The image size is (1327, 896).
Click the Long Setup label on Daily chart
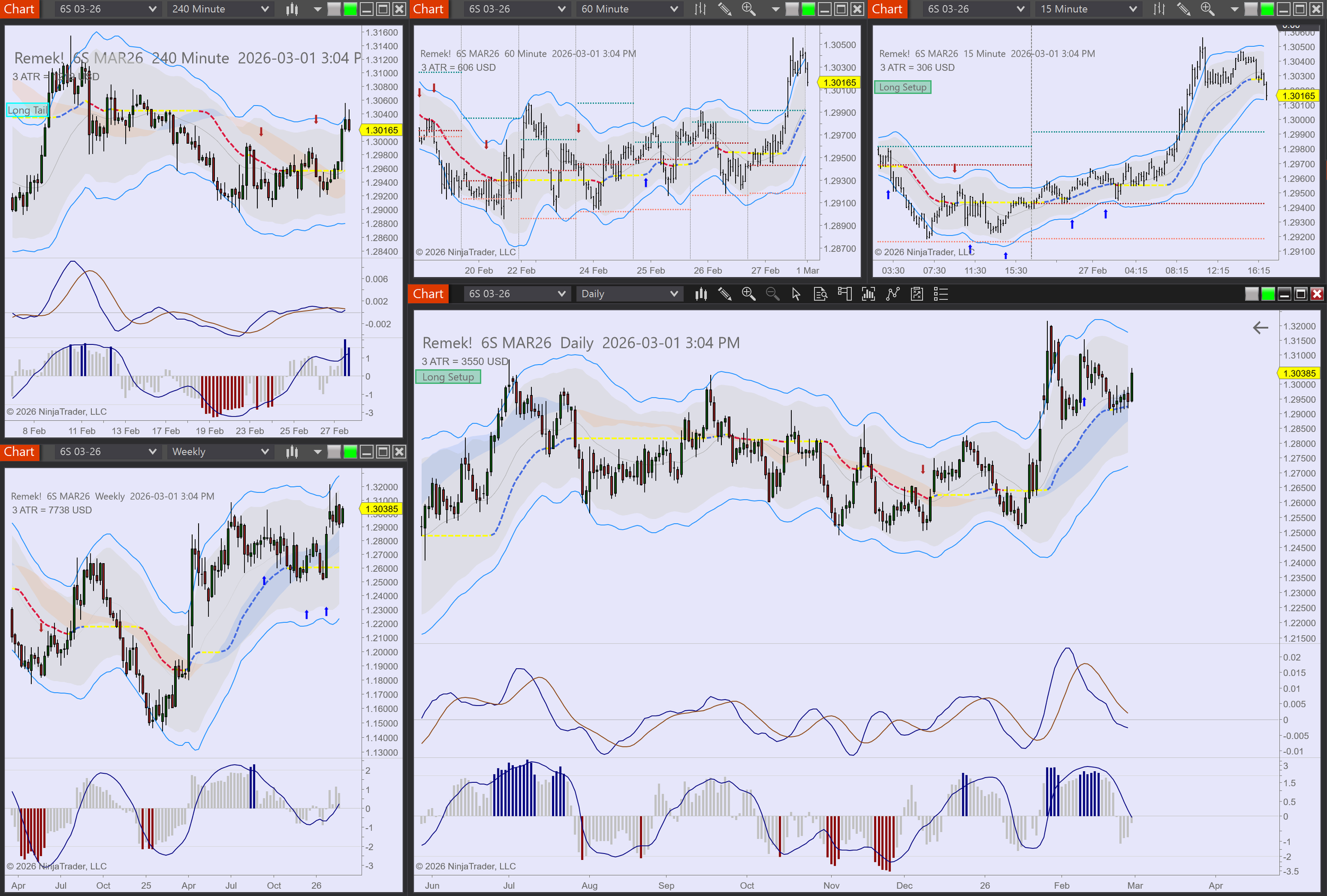(447, 377)
